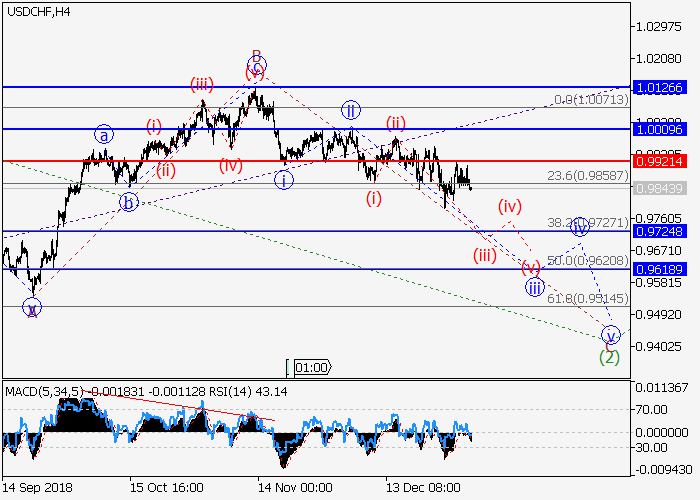Click the 23.6(0.98587) Fibonacci level label
Viewport: 700px width, 500px height.
588,176
